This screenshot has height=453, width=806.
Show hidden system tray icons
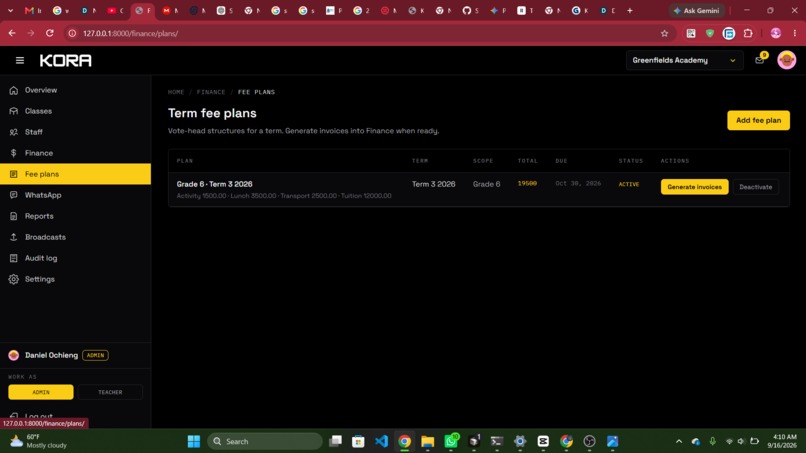coord(679,441)
